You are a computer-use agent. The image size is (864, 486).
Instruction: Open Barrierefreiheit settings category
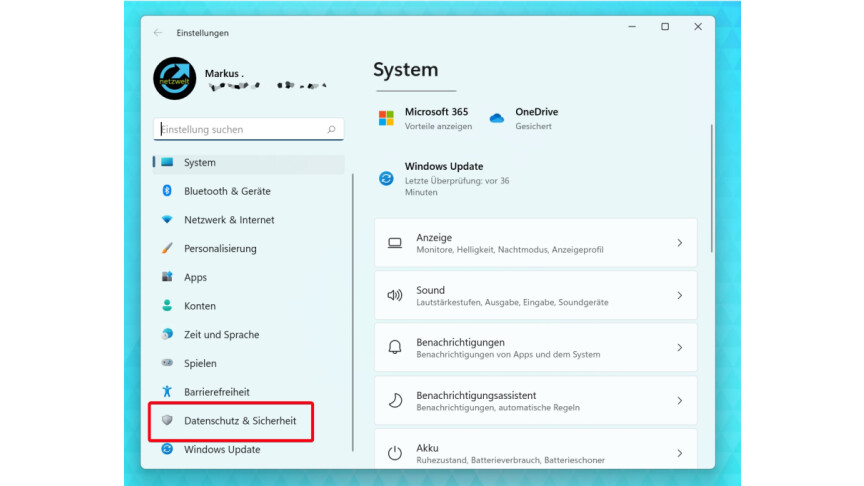click(x=249, y=392)
